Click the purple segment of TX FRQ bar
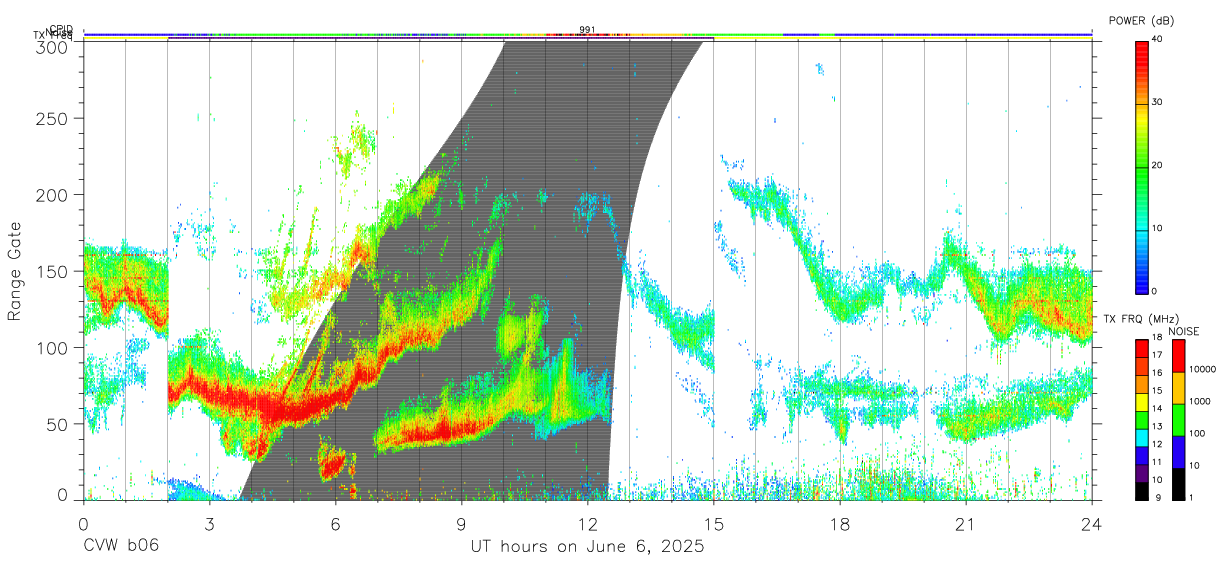This screenshot has height=567, width=1228. [x=1142, y=474]
